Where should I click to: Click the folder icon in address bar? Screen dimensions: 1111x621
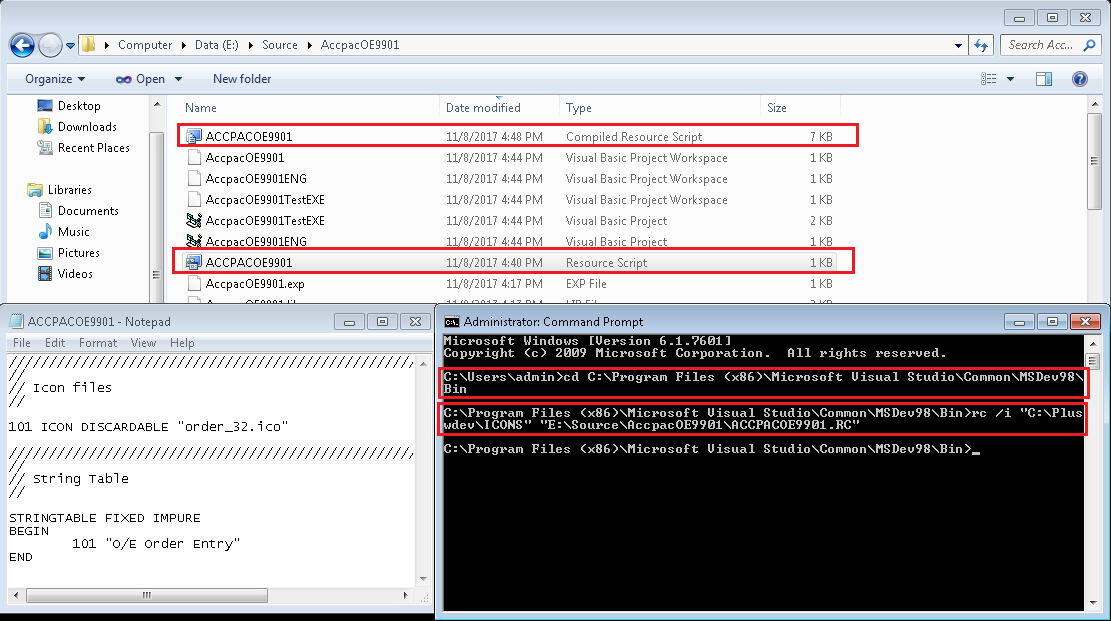[89, 45]
